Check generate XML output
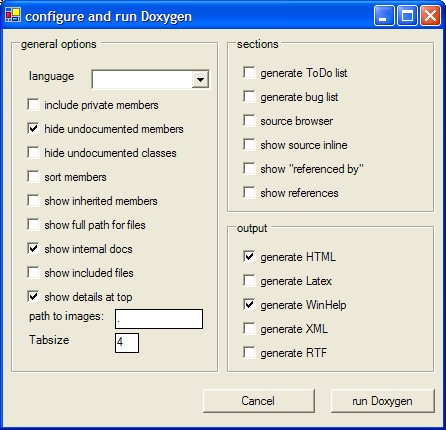Screen dimensions: 446x430 coord(250,329)
